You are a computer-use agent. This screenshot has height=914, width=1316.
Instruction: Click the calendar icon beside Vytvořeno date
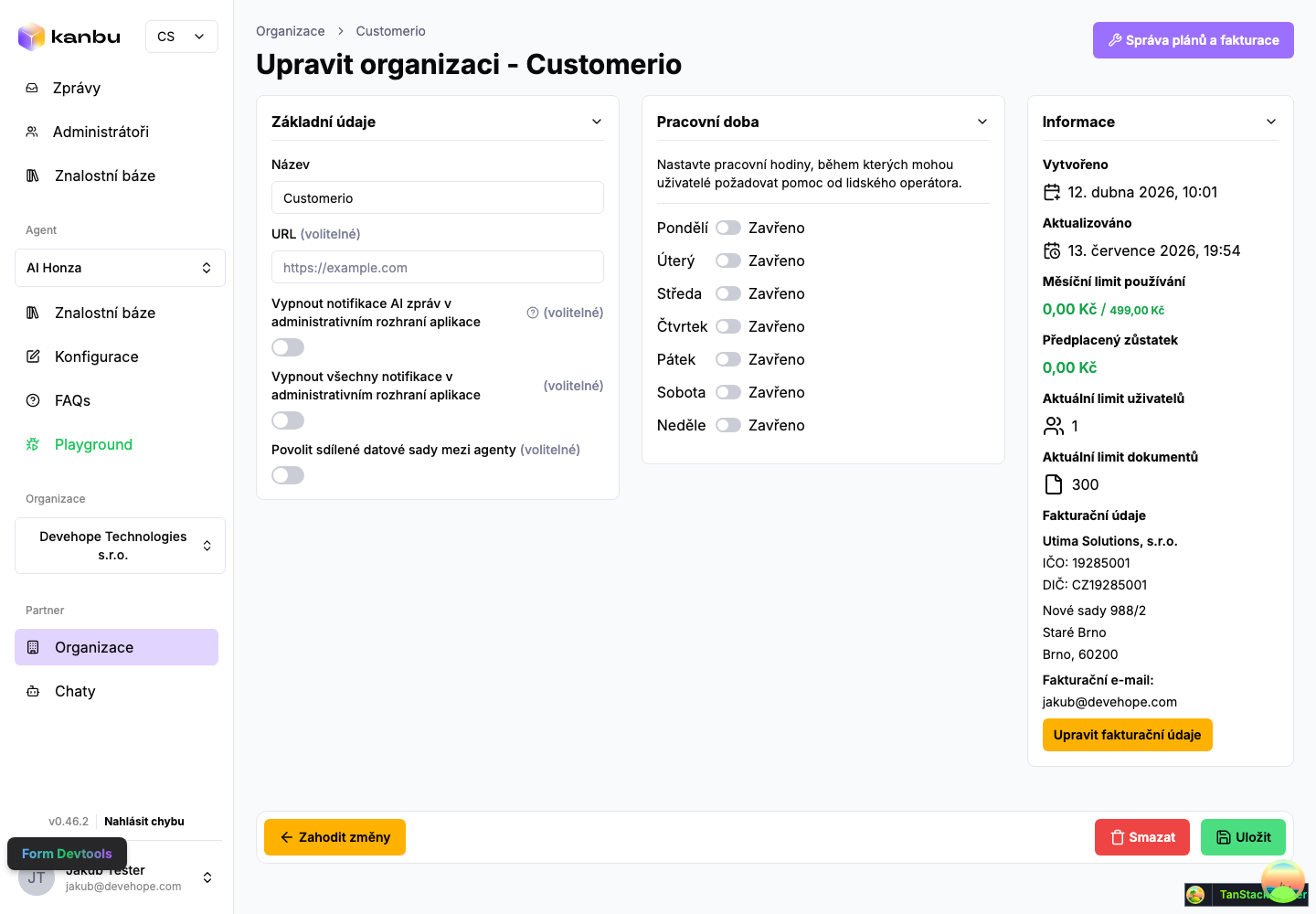point(1052,192)
